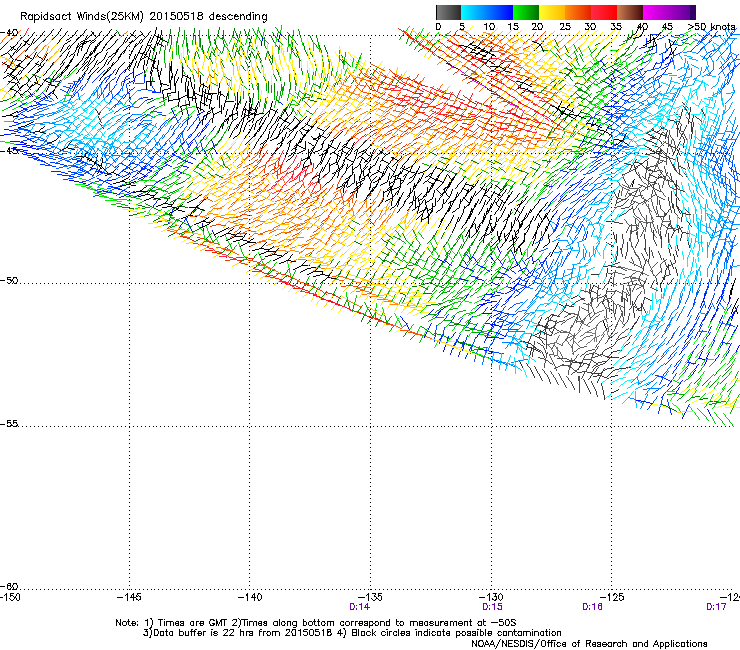Click the blue 10-15 knots legend segment
The height and width of the screenshot is (650, 740).
pyautogui.click(x=500, y=12)
